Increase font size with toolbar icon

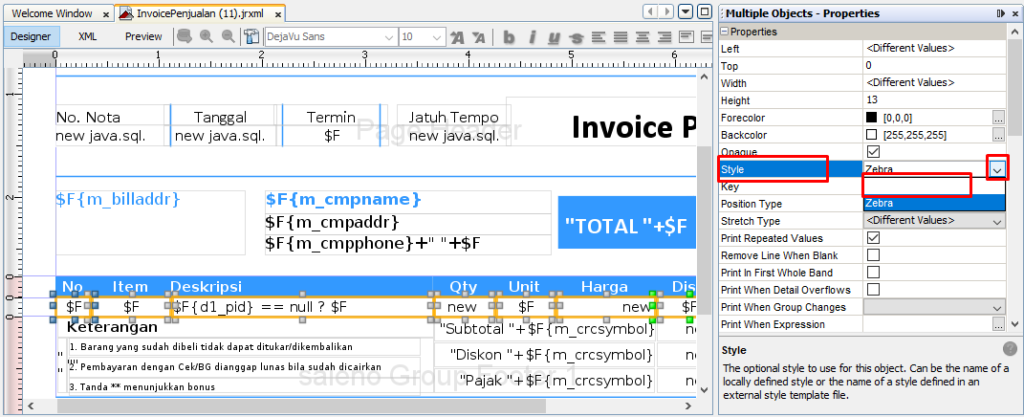pos(457,37)
